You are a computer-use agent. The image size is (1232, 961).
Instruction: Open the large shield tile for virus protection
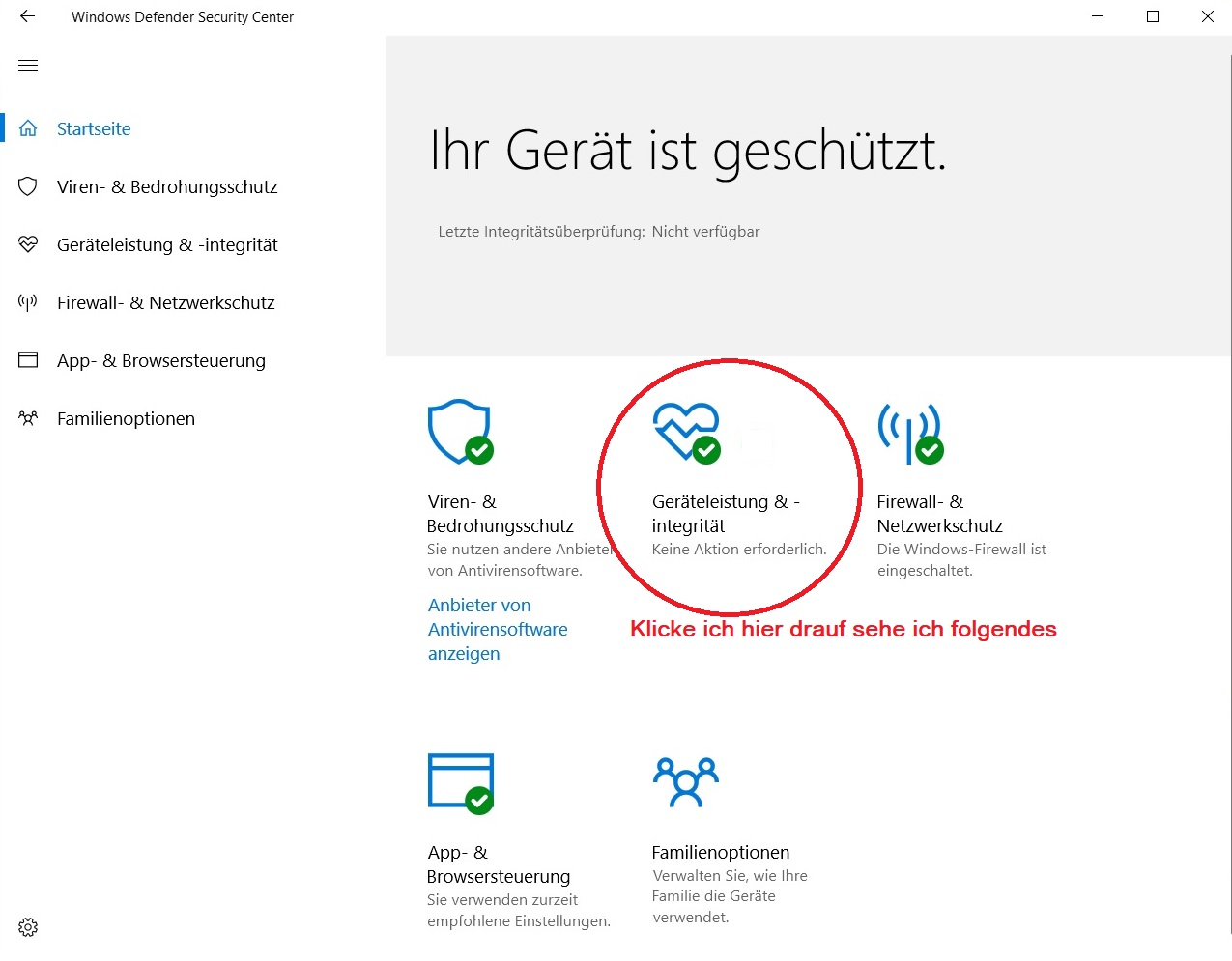(x=461, y=432)
